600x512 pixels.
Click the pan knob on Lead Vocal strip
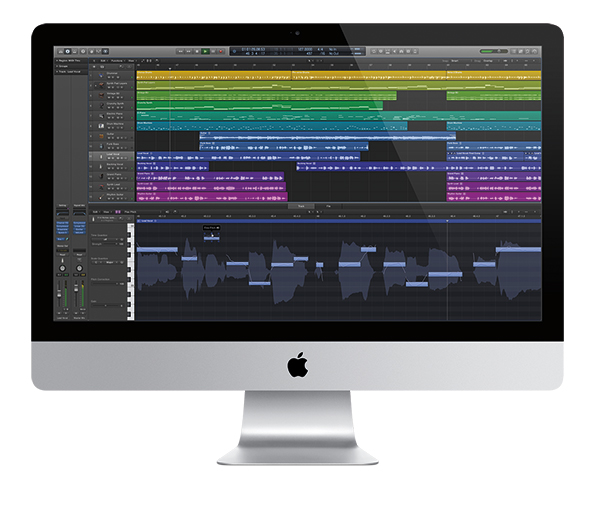click(x=62, y=268)
